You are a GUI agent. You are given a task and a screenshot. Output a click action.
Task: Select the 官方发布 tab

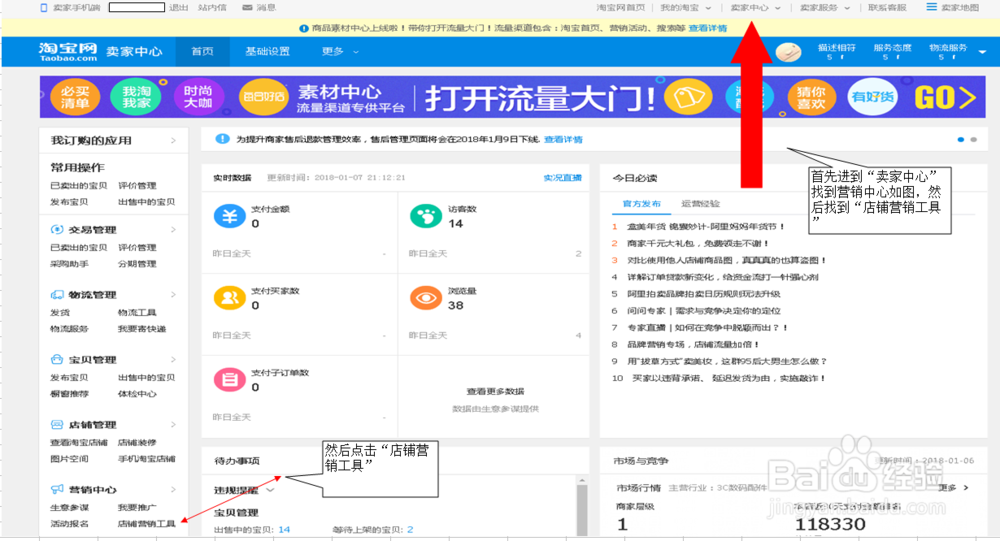642,204
